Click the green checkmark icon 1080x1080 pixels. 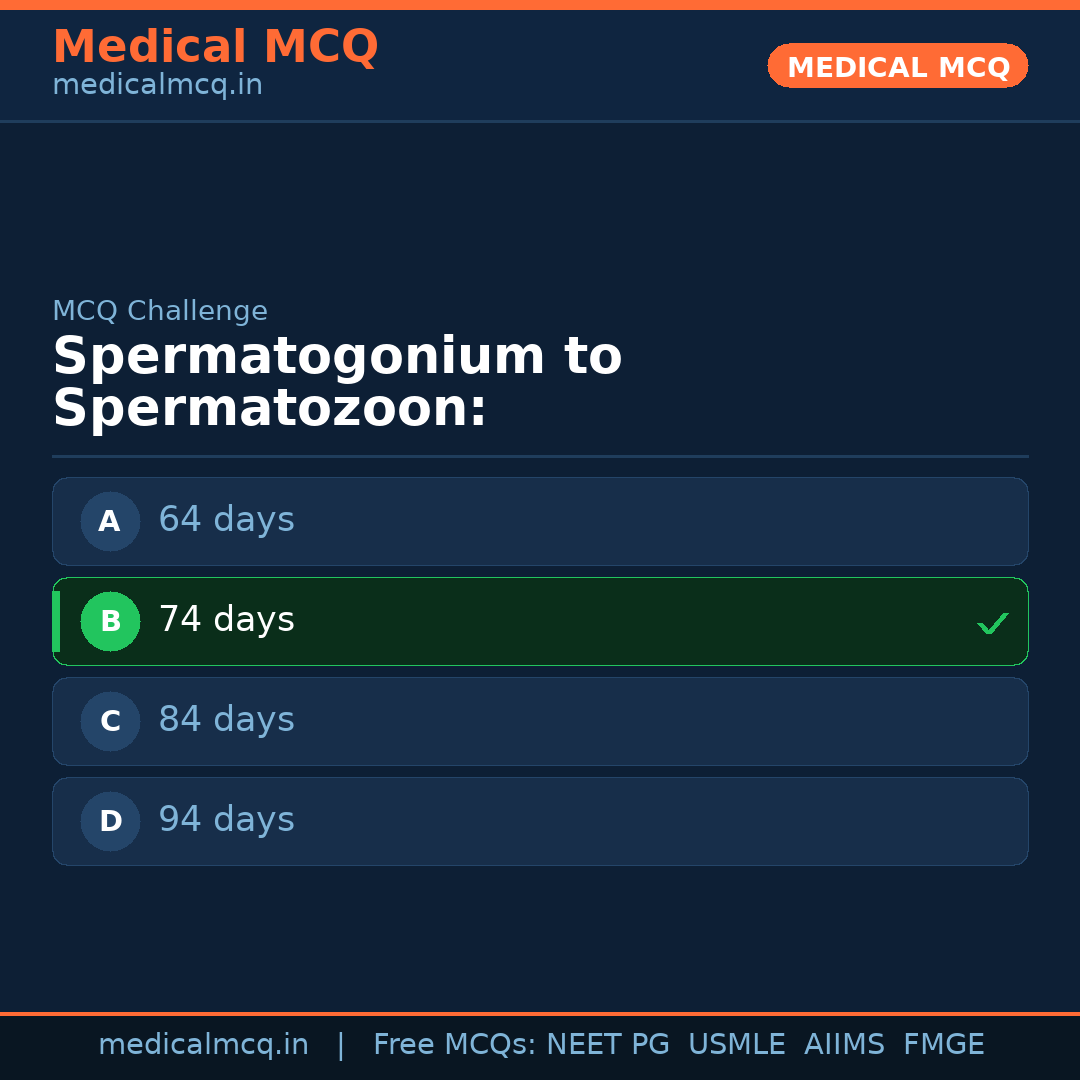pos(992,623)
